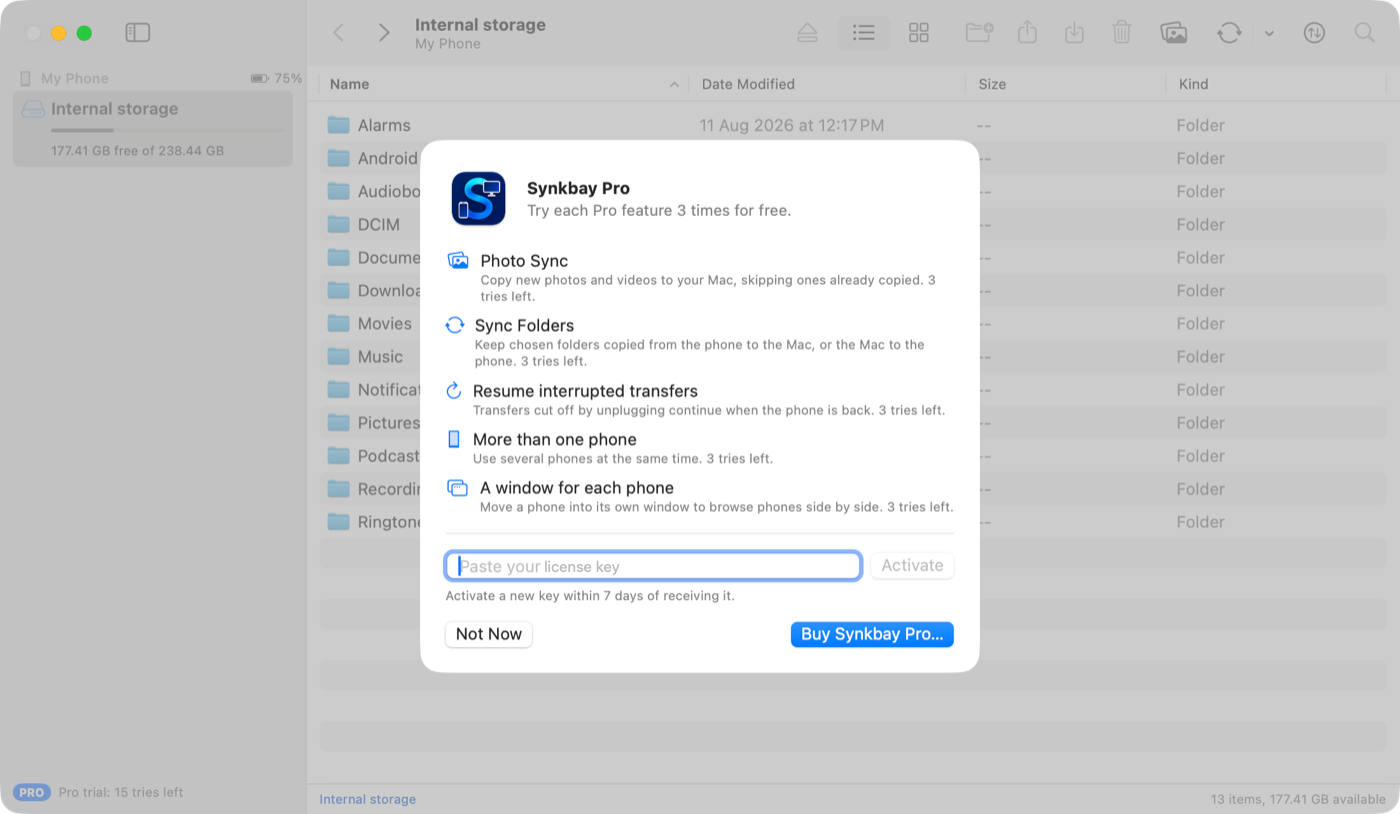
Task: Click the 75% battery indicator
Action: pos(276,78)
